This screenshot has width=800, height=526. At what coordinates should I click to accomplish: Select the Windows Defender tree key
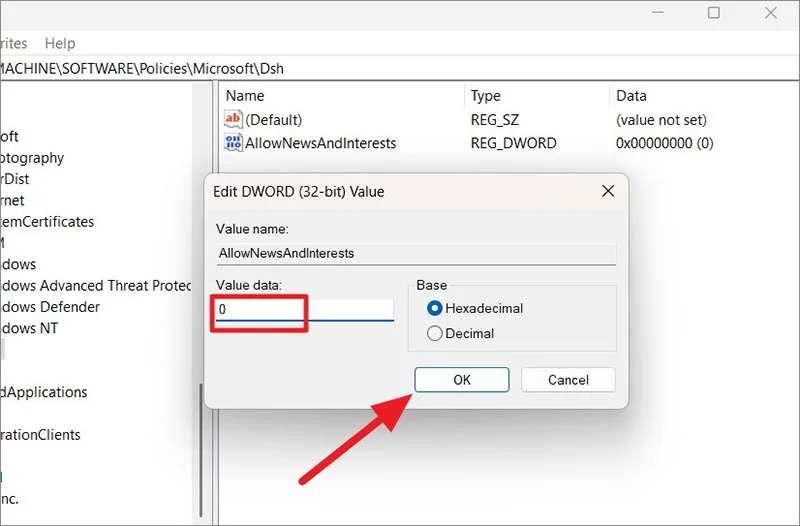coord(50,307)
